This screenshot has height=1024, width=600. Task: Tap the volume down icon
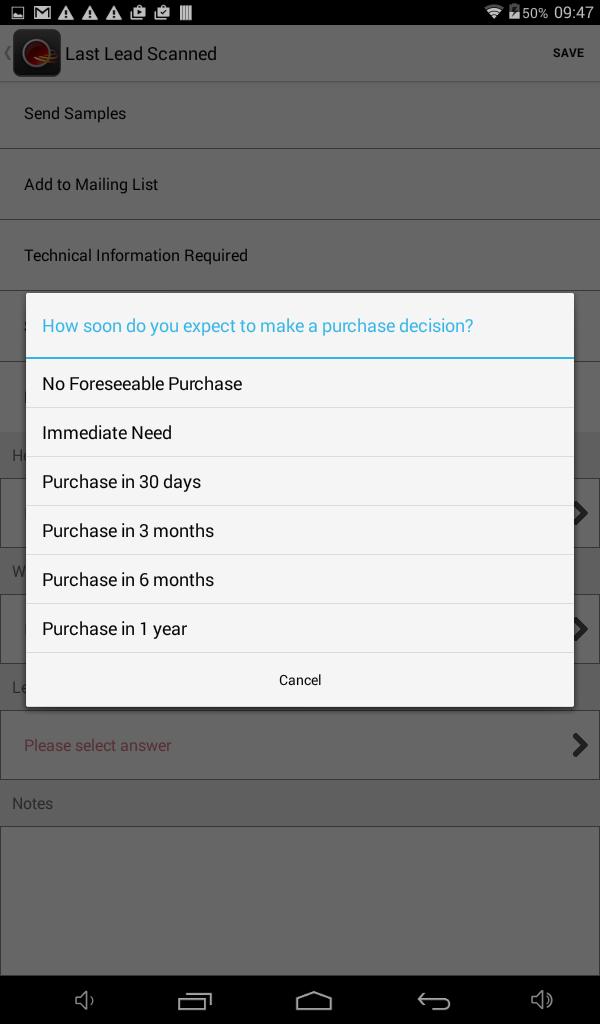click(x=85, y=1000)
